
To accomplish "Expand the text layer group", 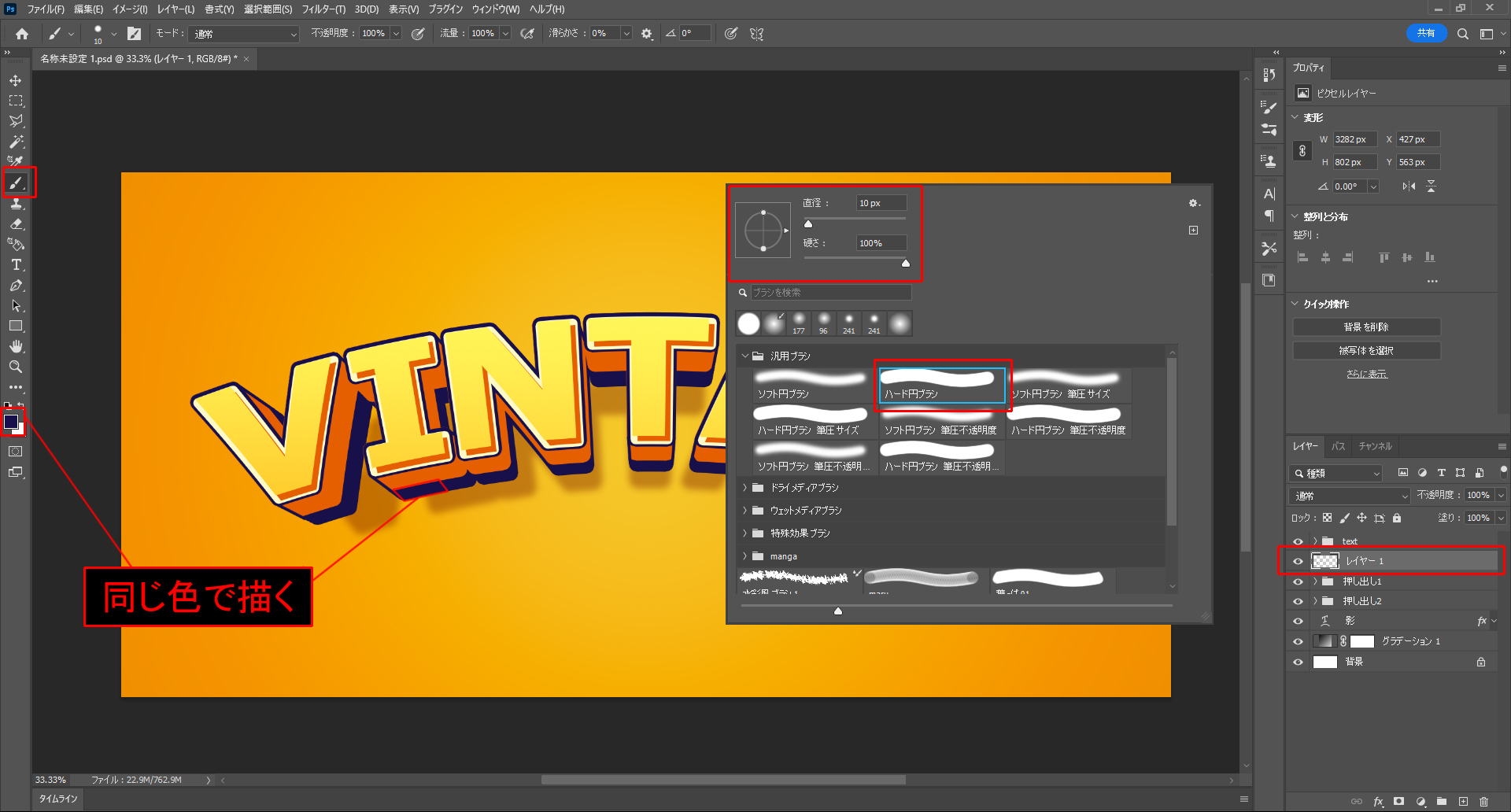I will (x=1315, y=541).
